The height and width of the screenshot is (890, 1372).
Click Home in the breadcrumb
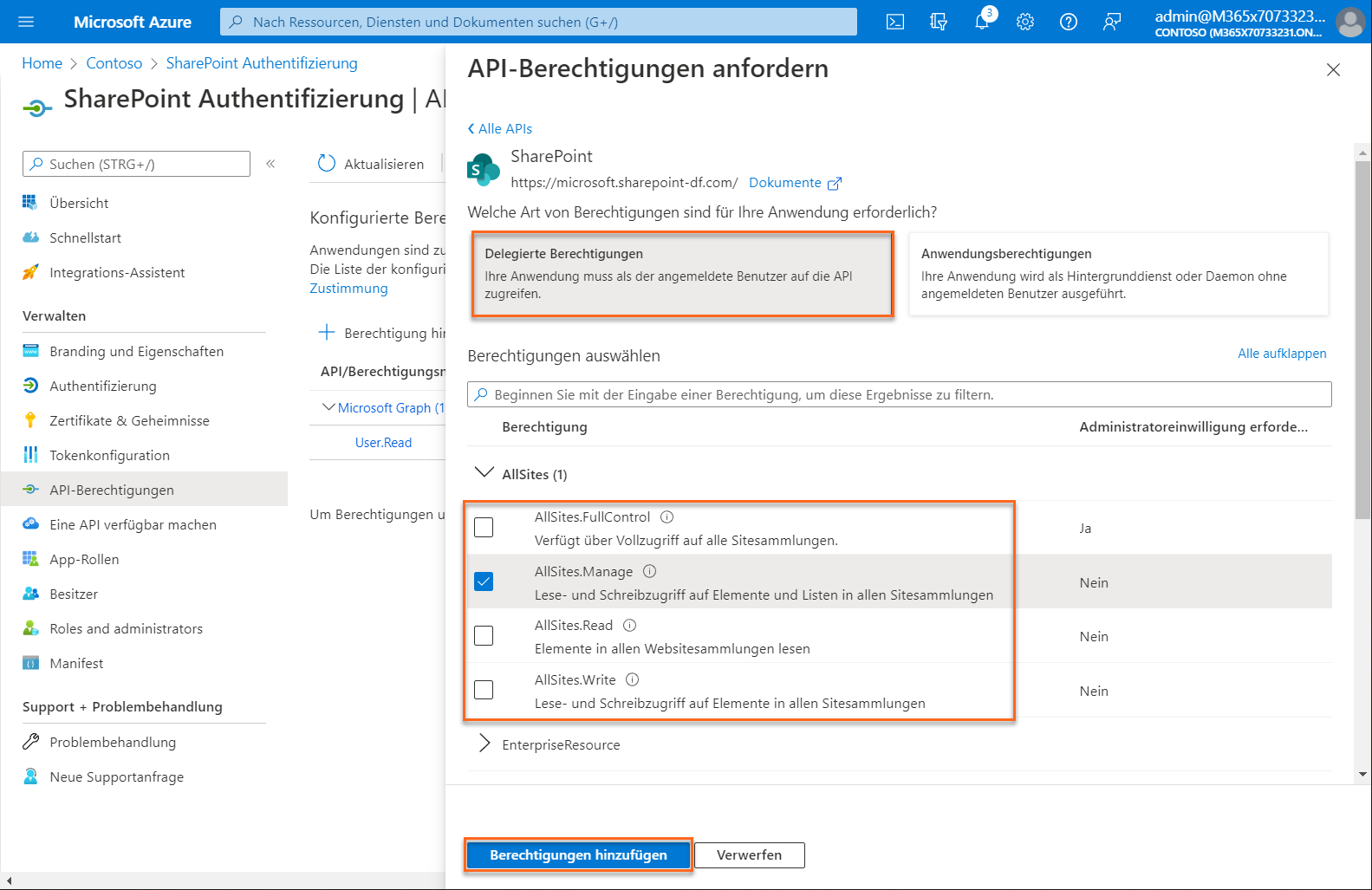point(42,63)
